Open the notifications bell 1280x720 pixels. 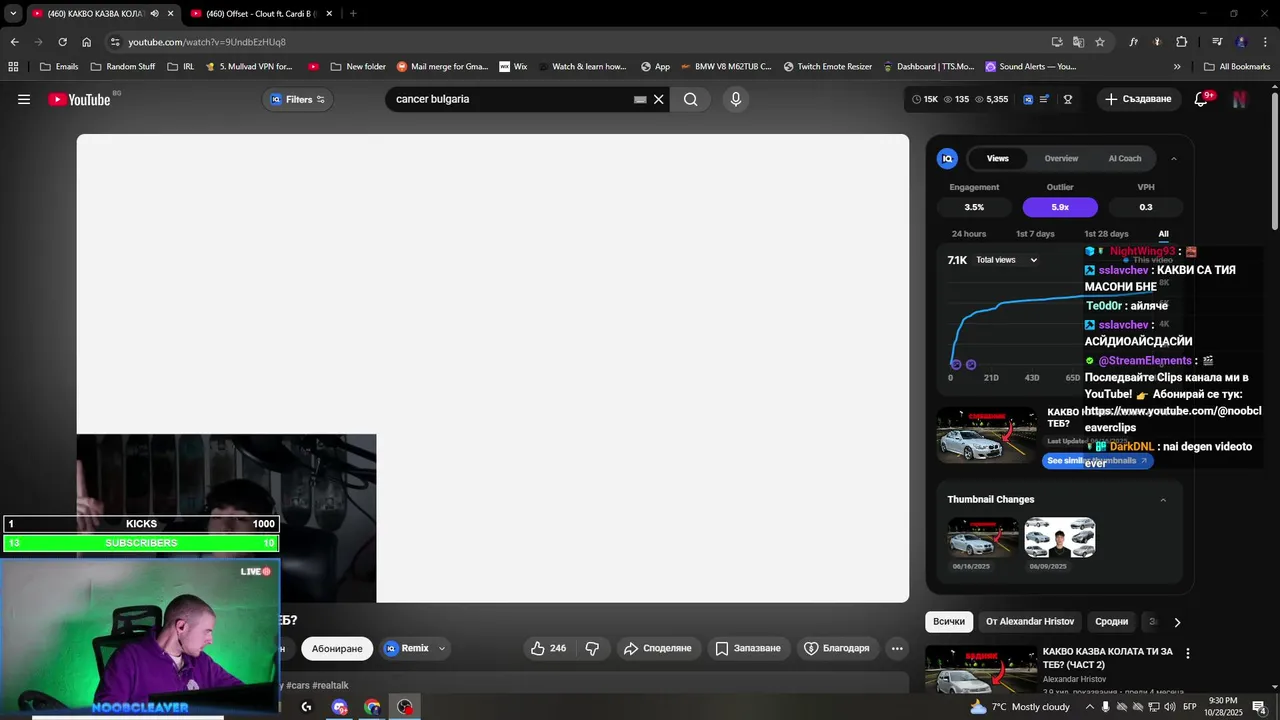tap(1202, 99)
